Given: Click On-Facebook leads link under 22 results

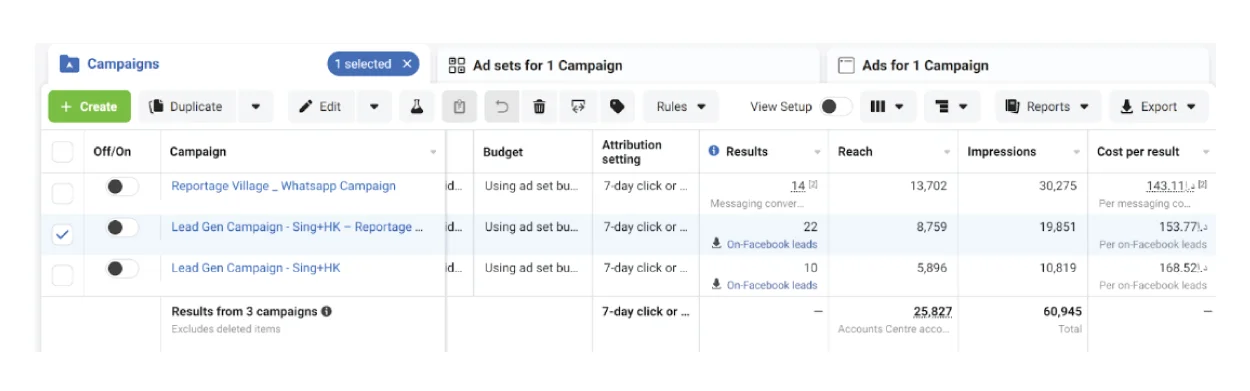Looking at the screenshot, I should pyautogui.click(x=771, y=244).
